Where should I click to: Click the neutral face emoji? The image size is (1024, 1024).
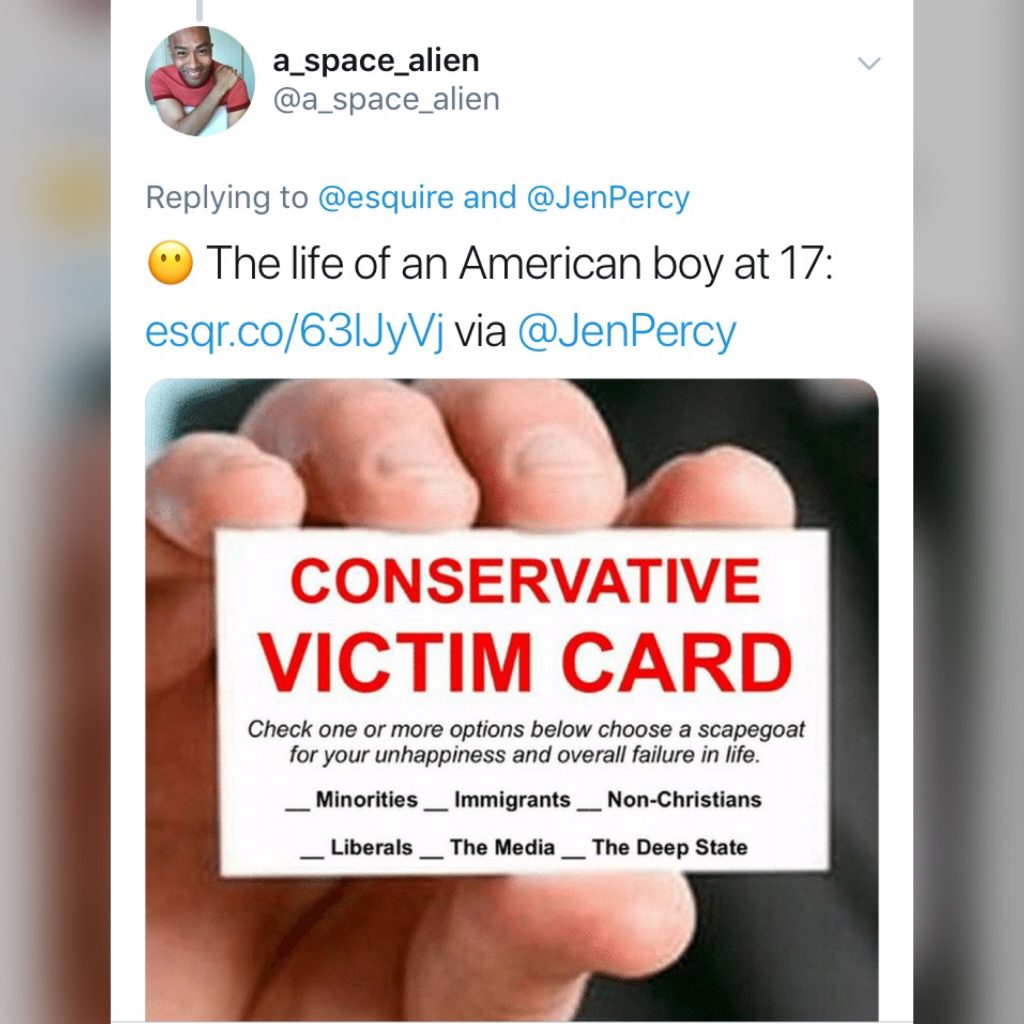click(x=170, y=263)
